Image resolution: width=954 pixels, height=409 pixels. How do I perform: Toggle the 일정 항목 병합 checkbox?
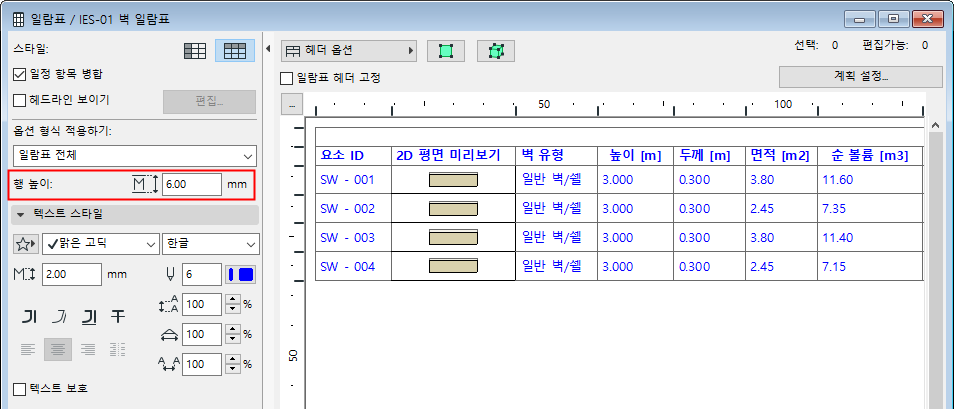pos(19,74)
